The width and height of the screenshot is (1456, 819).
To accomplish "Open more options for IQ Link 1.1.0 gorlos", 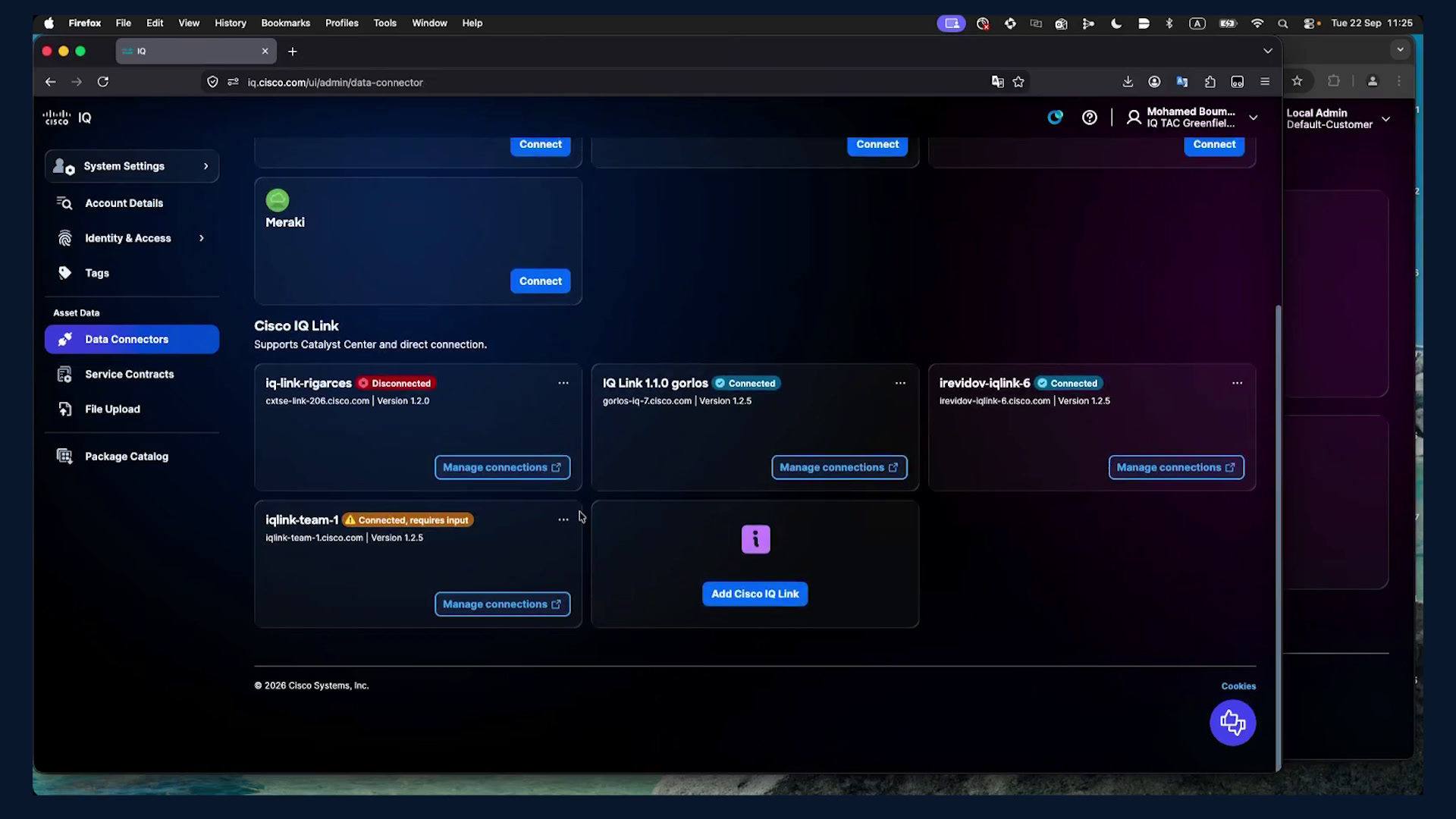I will point(900,383).
